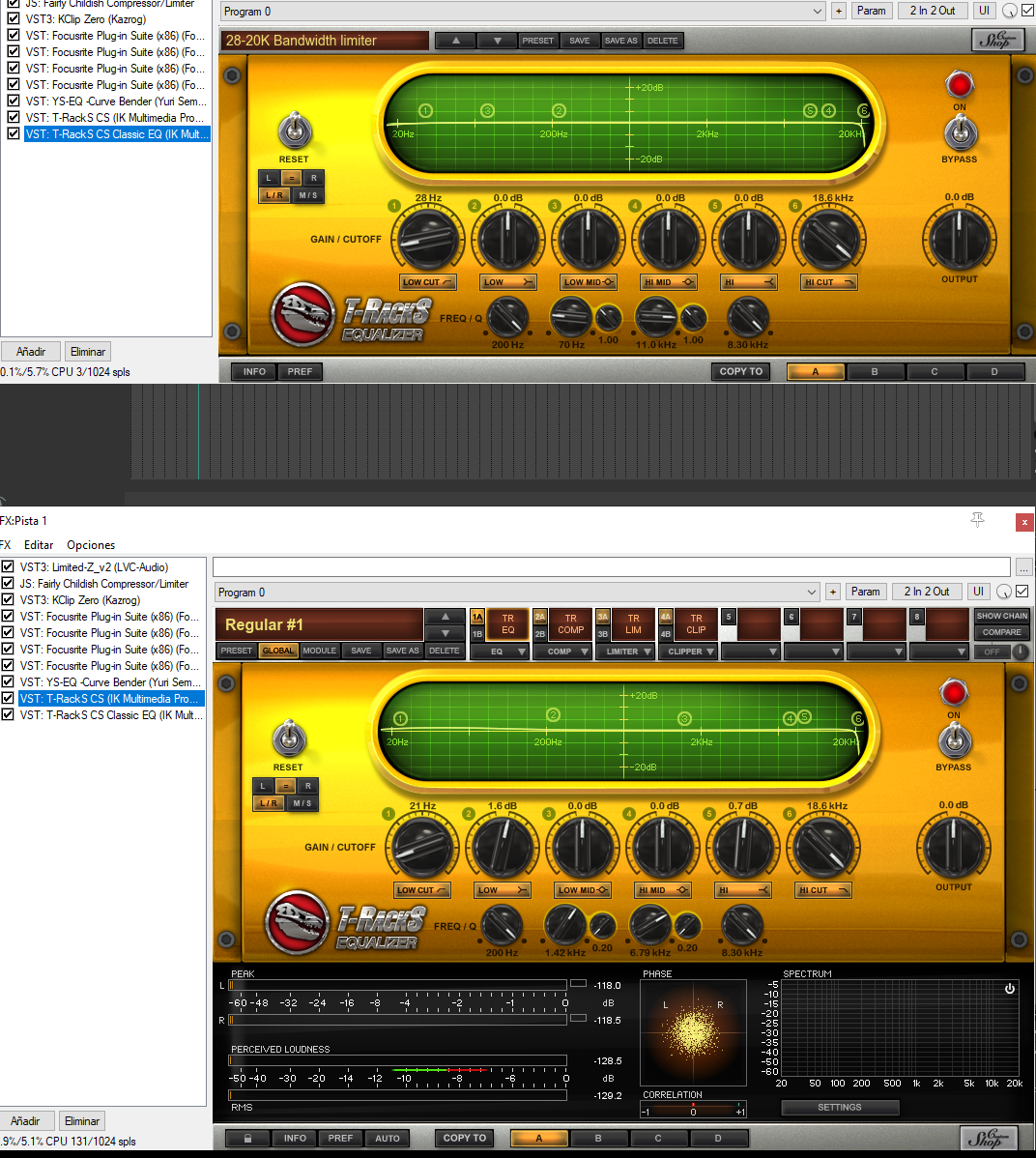Select L/R mode in upper EQ window
Image resolution: width=1036 pixels, height=1158 pixels.
coord(274,195)
